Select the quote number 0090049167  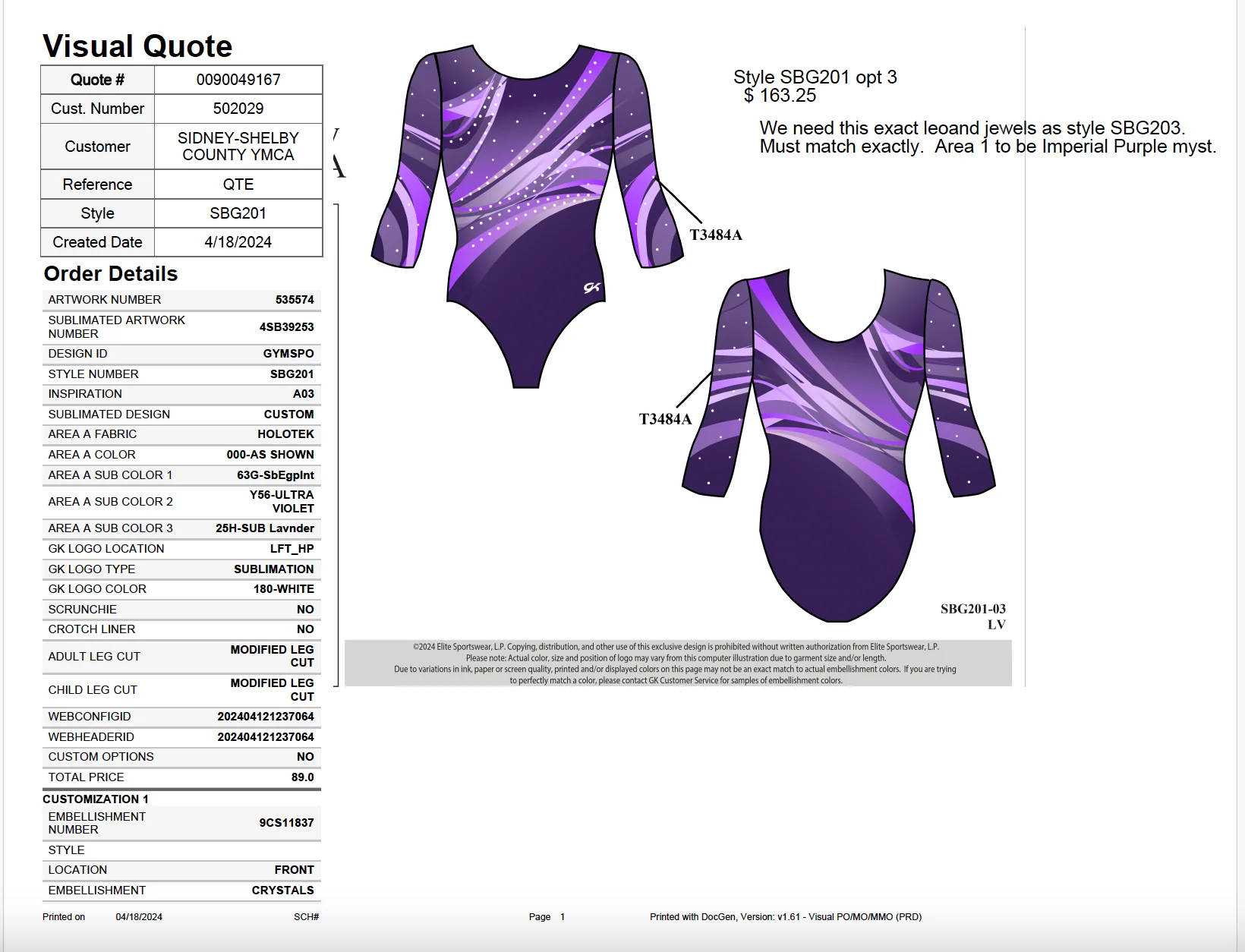(x=238, y=80)
